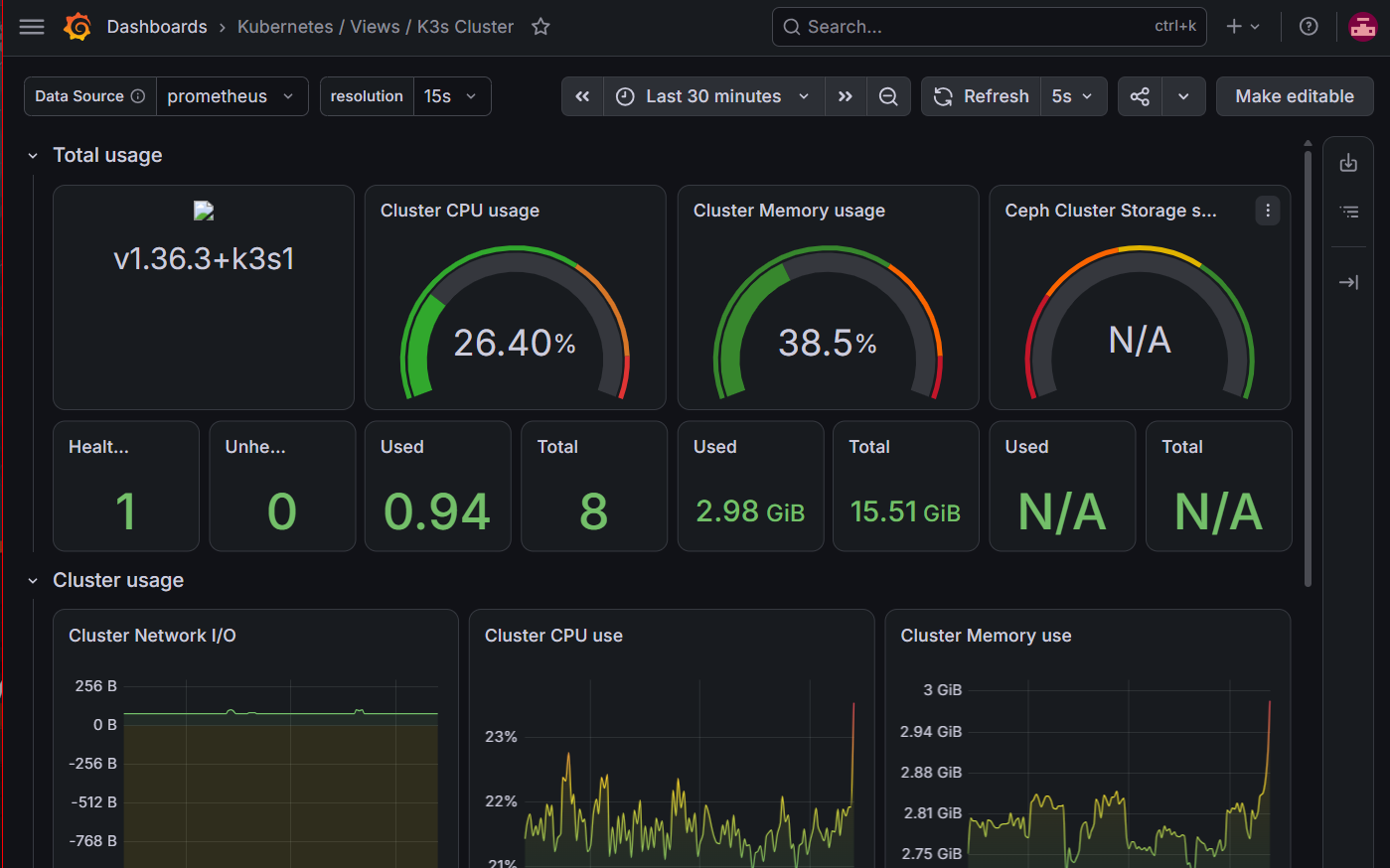
Task: Zoom out the time range
Action: (888, 96)
